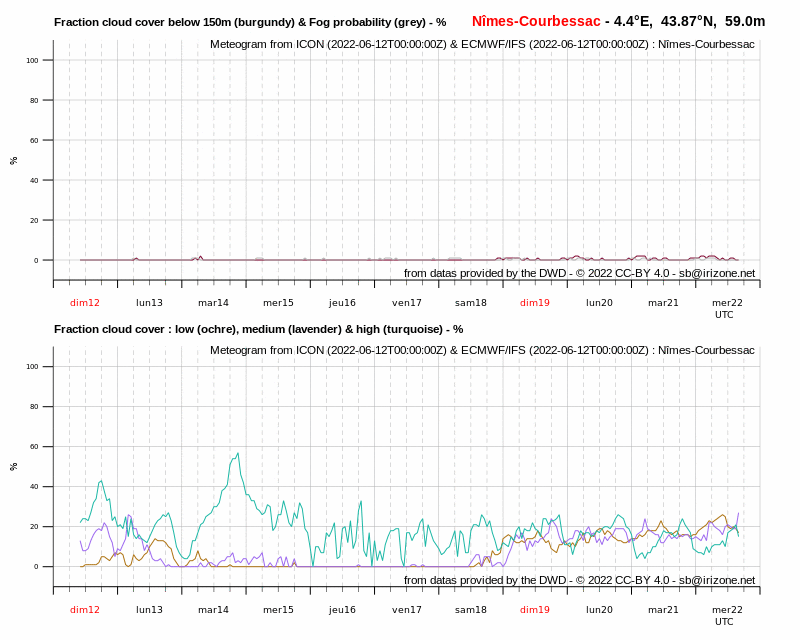The width and height of the screenshot is (800, 640).
Task: Click the 'UTC' label under the lower chart
Action: 724,622
